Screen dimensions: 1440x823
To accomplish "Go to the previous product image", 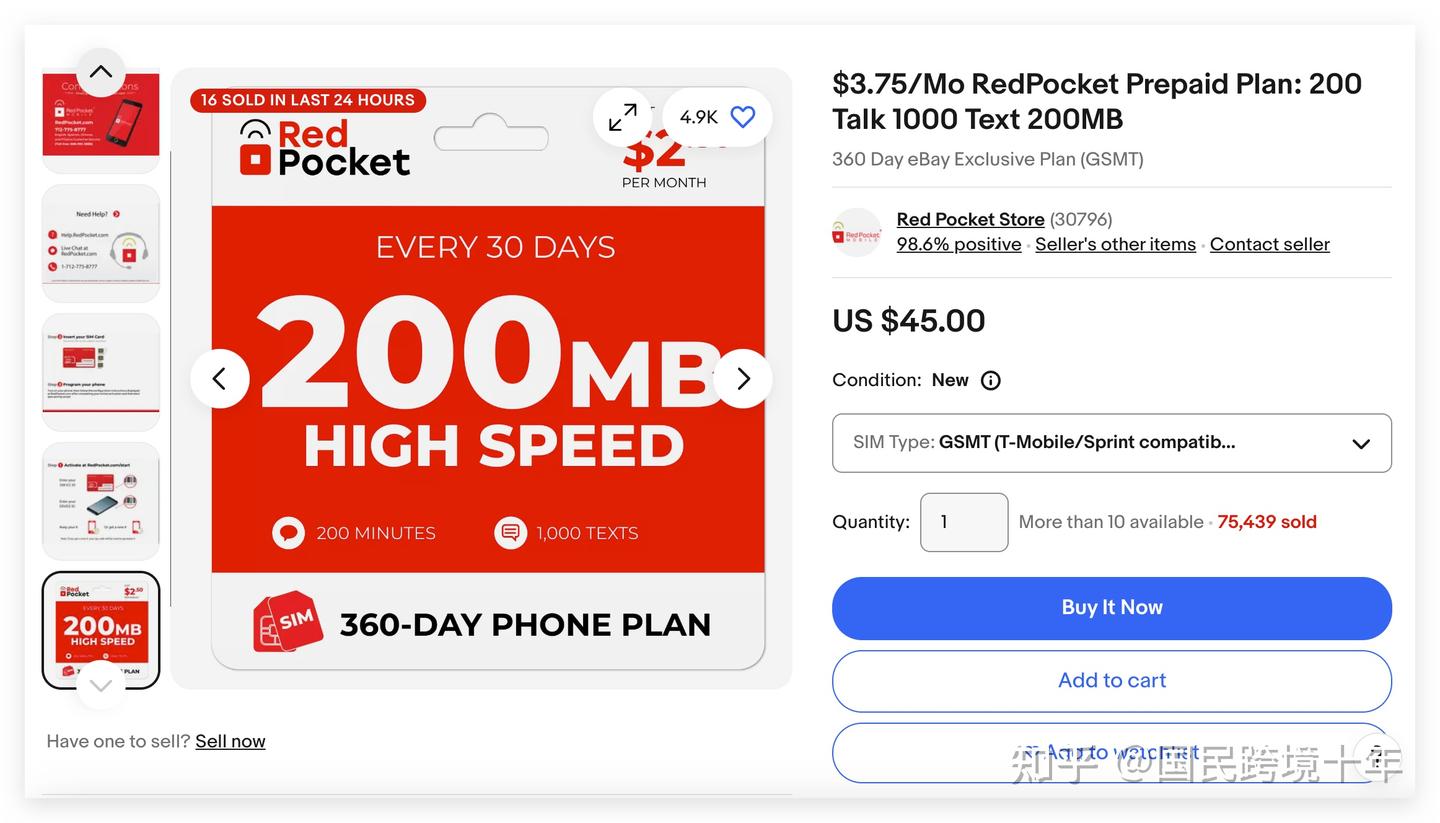I will click(219, 379).
